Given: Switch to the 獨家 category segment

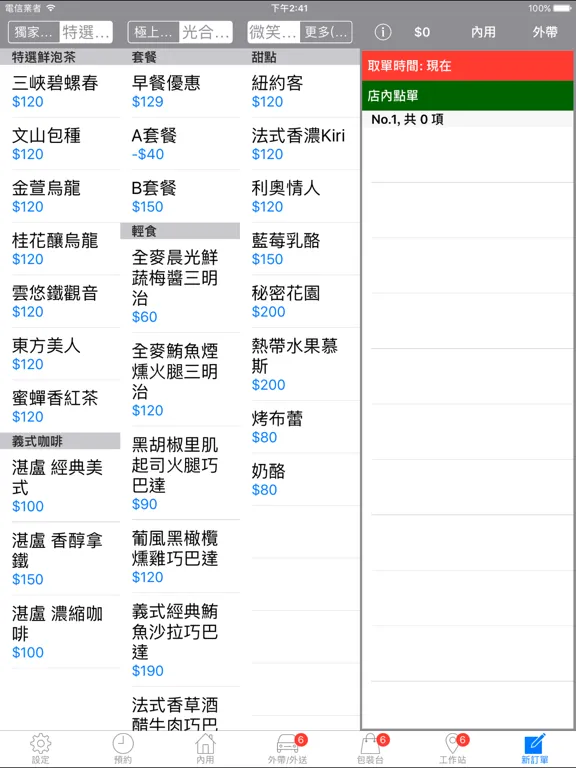Looking at the screenshot, I should point(34,32).
